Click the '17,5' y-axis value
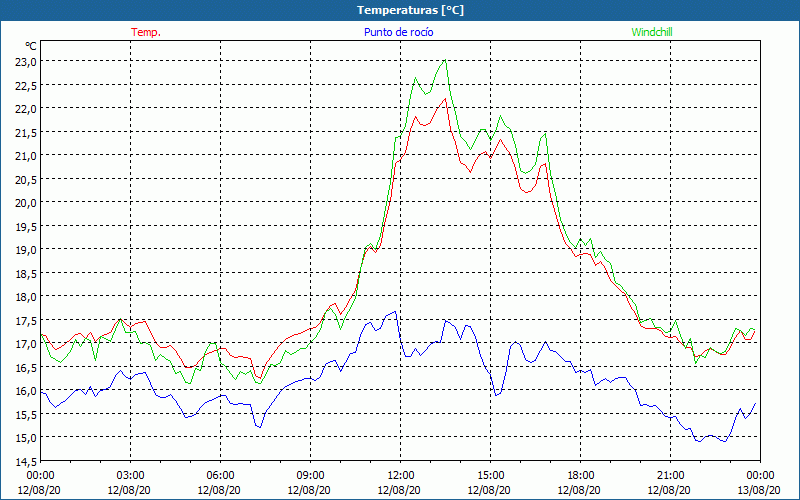This screenshot has width=800, height=500. click(26, 320)
